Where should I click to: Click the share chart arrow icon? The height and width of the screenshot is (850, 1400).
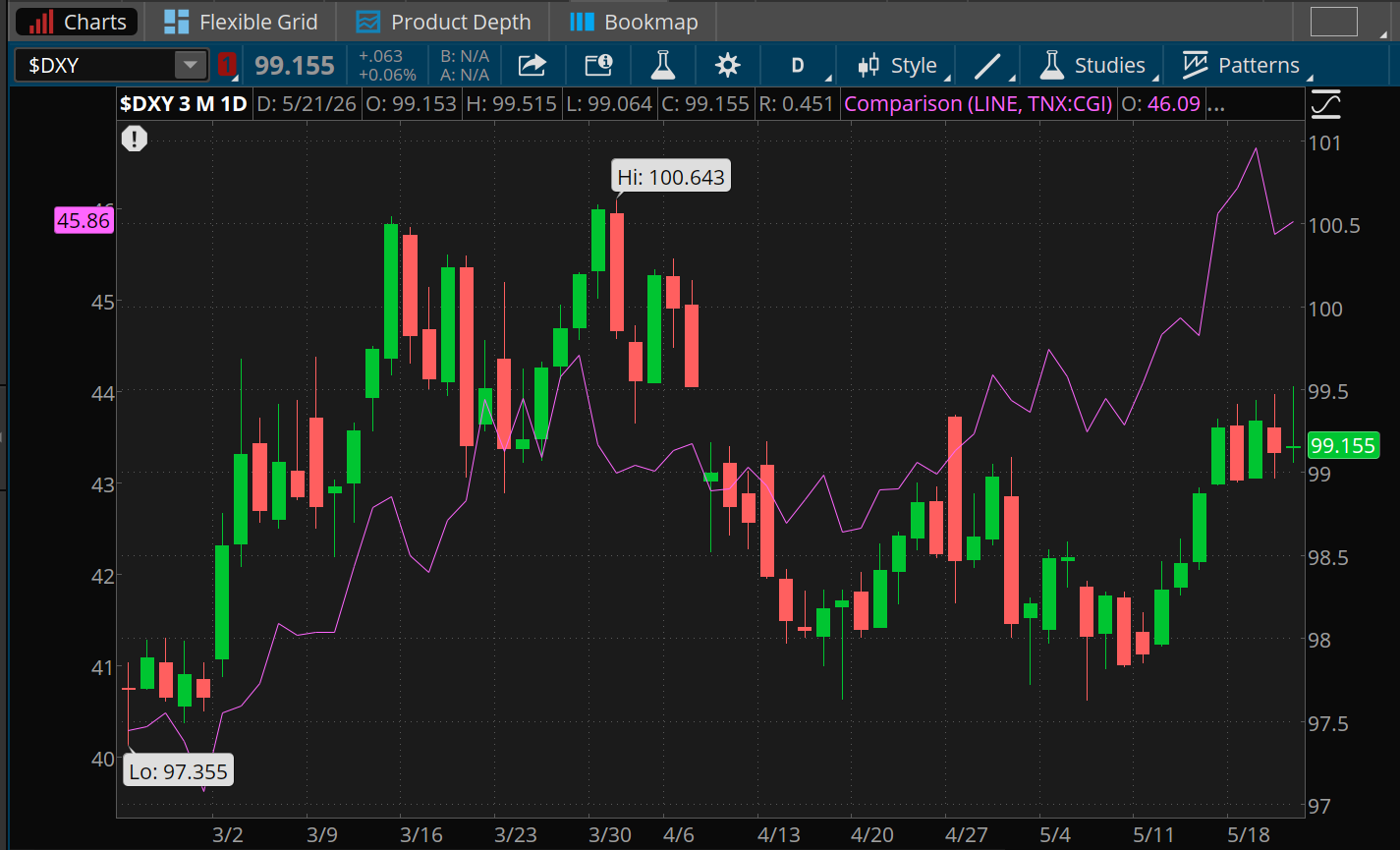pyautogui.click(x=532, y=66)
